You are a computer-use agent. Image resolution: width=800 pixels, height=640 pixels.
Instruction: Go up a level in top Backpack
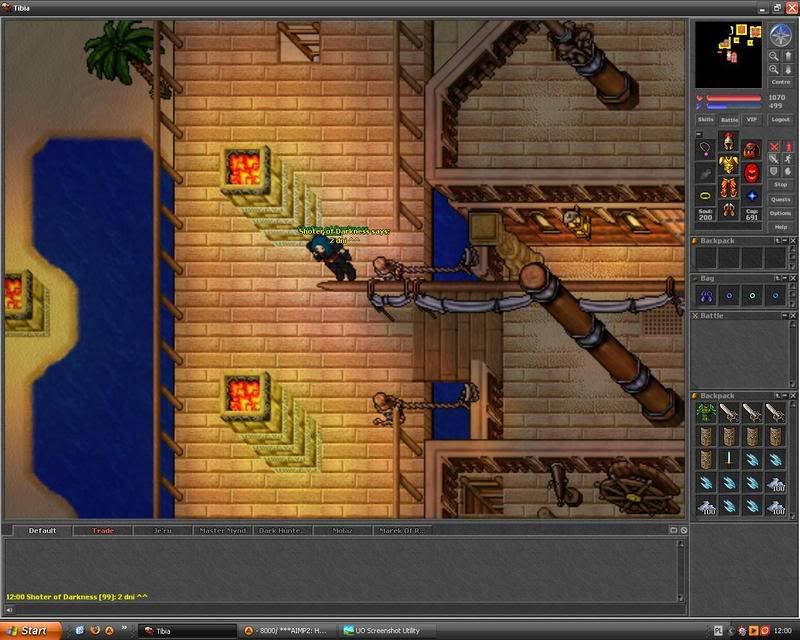[778, 240]
